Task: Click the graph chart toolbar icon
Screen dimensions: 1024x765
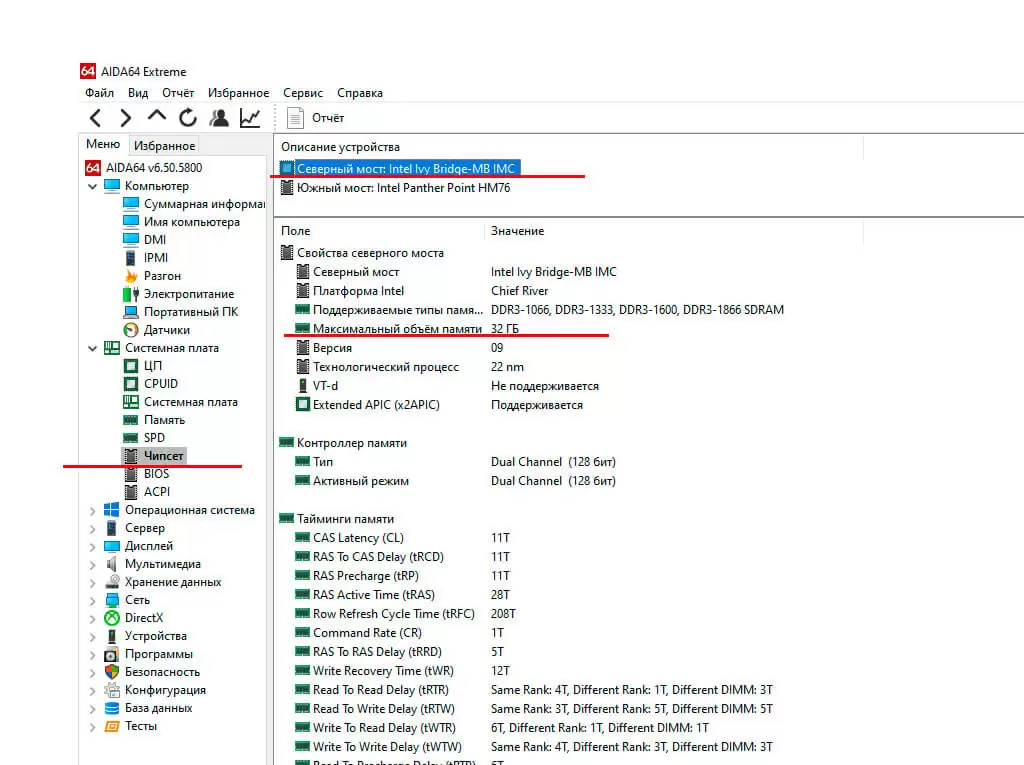Action: point(250,118)
